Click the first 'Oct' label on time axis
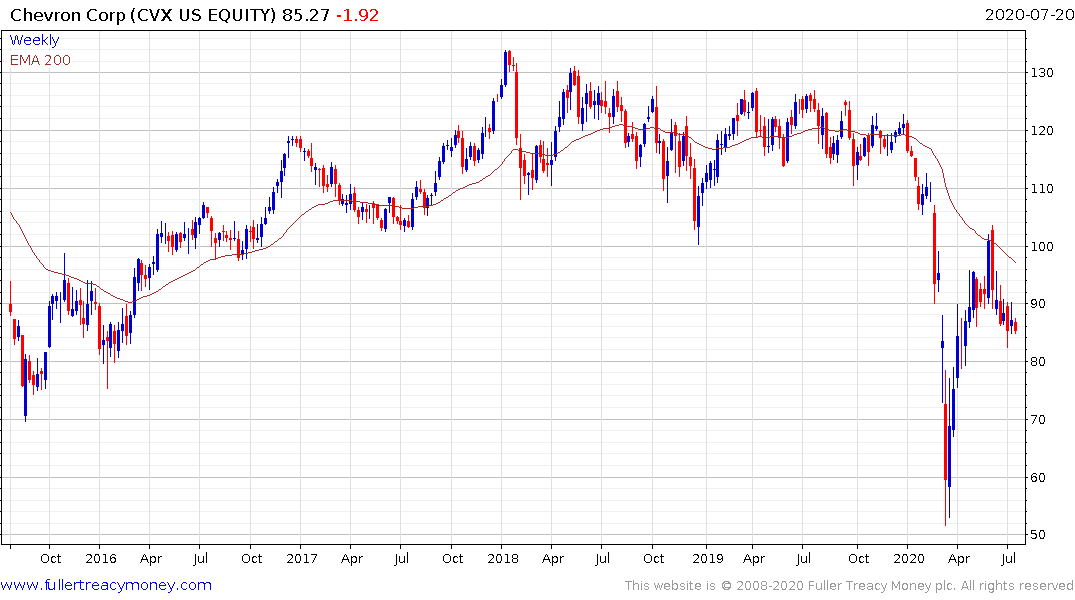The width and height of the screenshot is (1075, 600). pyautogui.click(x=51, y=558)
